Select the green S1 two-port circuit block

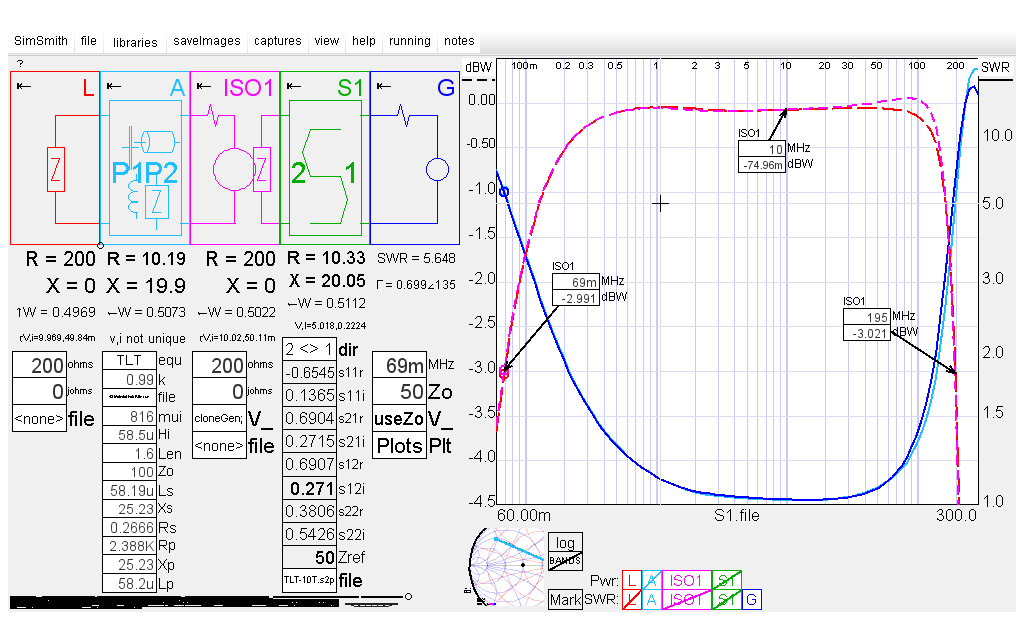[x=325, y=158]
